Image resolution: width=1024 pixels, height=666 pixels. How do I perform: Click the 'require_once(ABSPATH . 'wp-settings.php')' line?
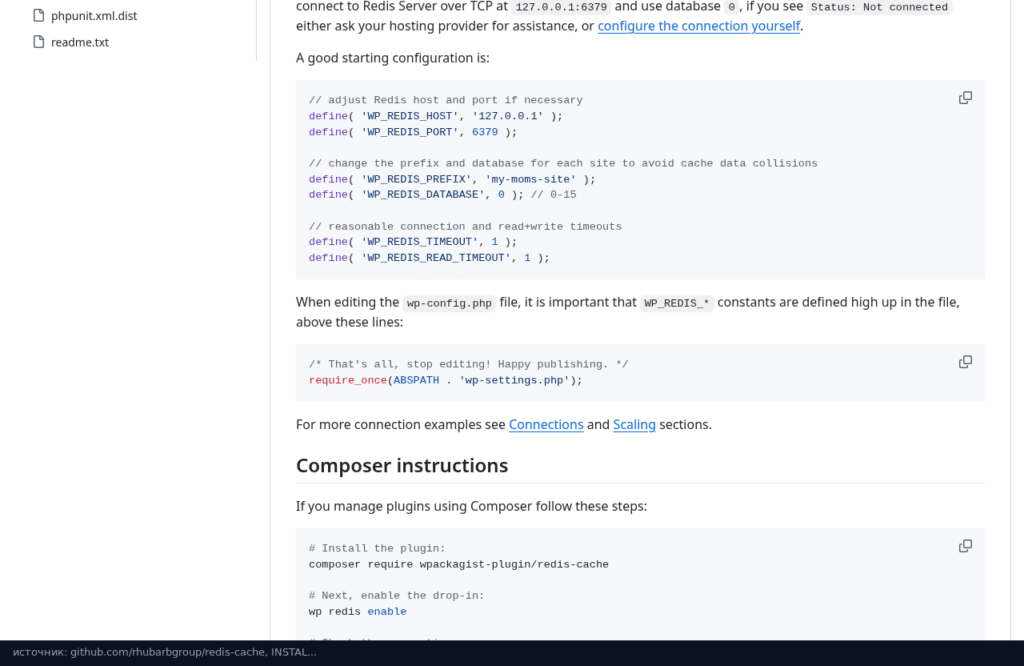click(445, 380)
